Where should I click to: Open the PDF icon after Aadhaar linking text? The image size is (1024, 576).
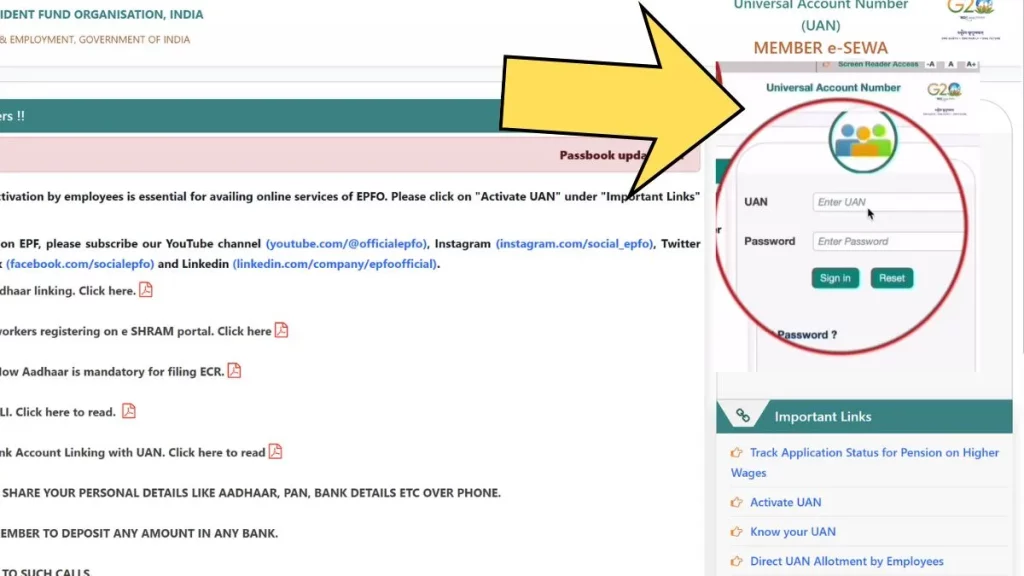[146, 290]
